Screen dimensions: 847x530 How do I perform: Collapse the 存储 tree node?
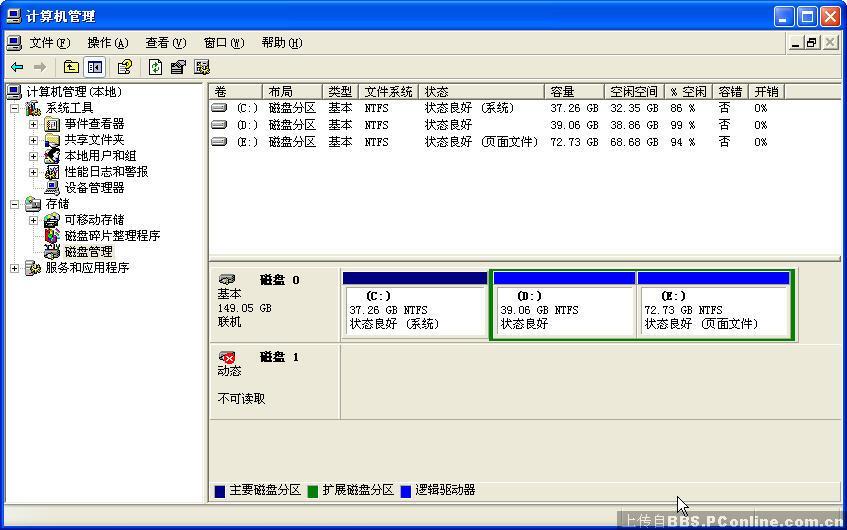(x=15, y=204)
